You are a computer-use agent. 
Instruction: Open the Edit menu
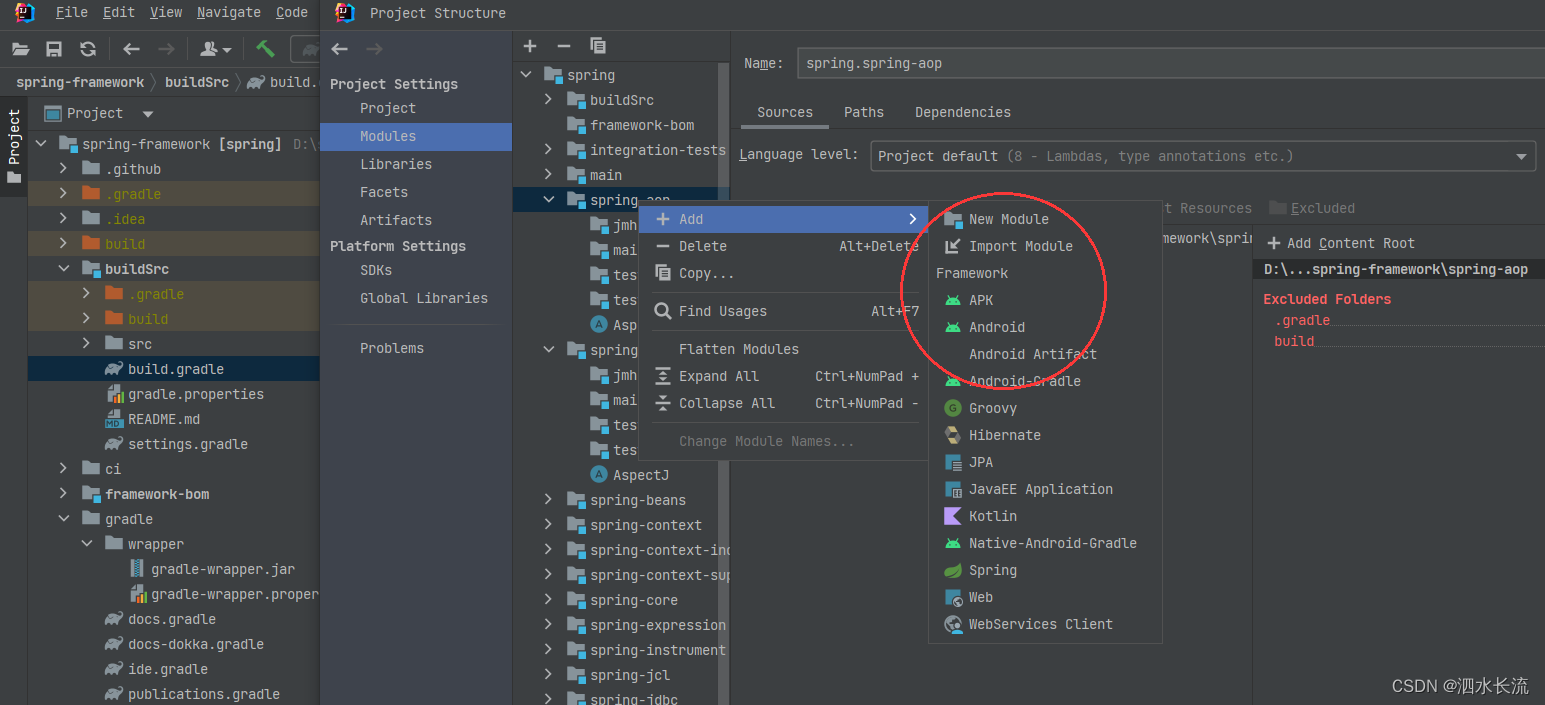(118, 12)
